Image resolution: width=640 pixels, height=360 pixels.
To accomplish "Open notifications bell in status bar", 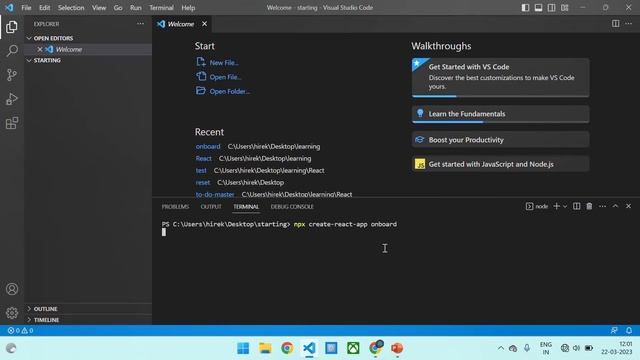I will click(629, 331).
